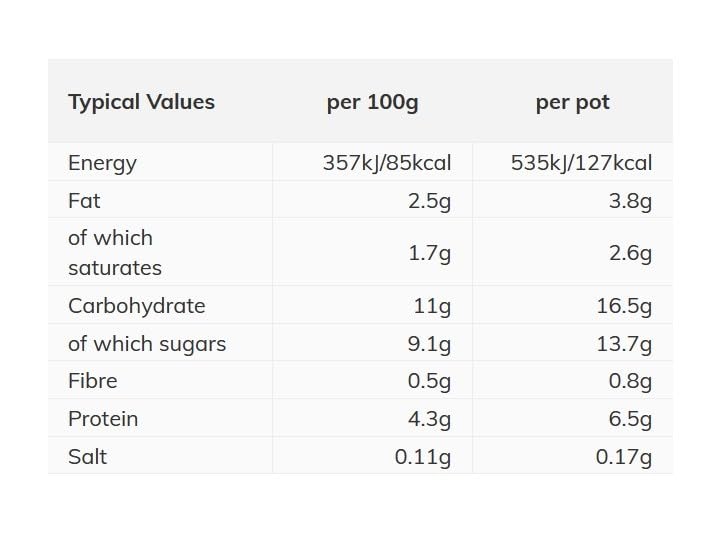This screenshot has width=720, height=550.
Task: Select the 0.8g fibre per pot value
Action: [630, 381]
